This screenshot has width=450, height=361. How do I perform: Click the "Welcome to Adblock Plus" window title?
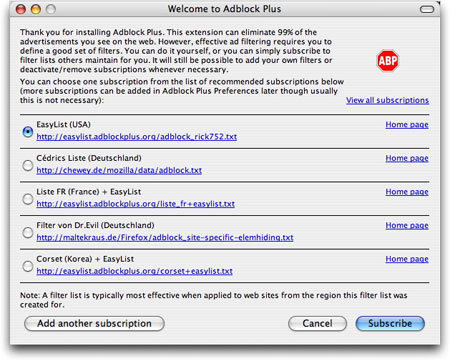coord(224,9)
